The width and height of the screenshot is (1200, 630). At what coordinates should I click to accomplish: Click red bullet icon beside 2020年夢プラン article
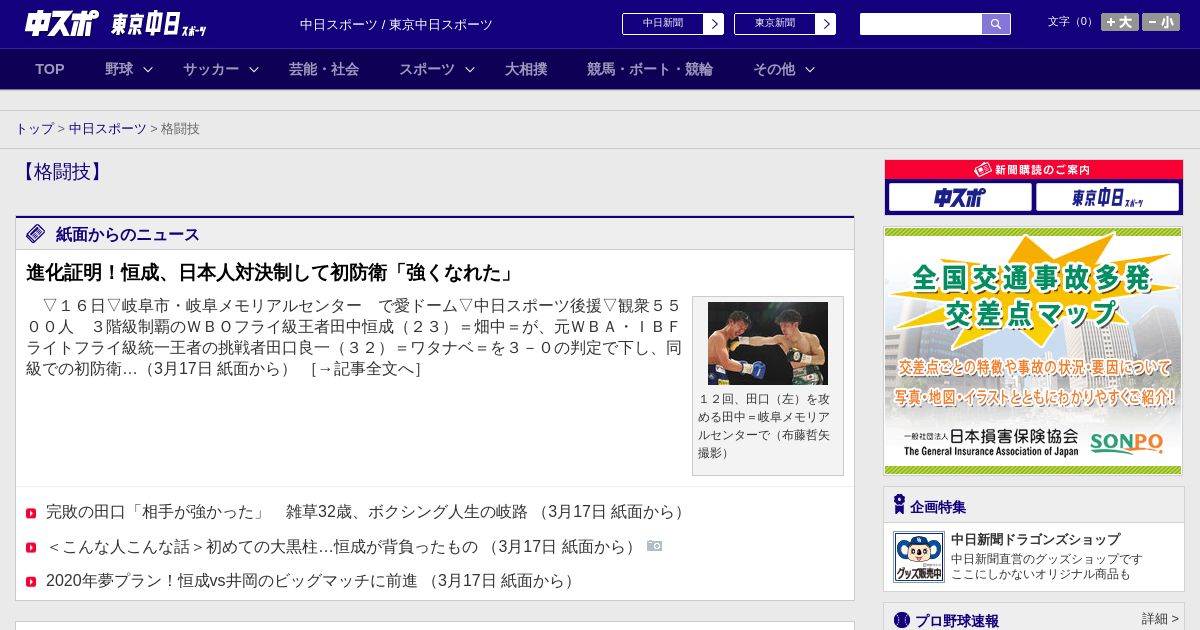point(31,582)
